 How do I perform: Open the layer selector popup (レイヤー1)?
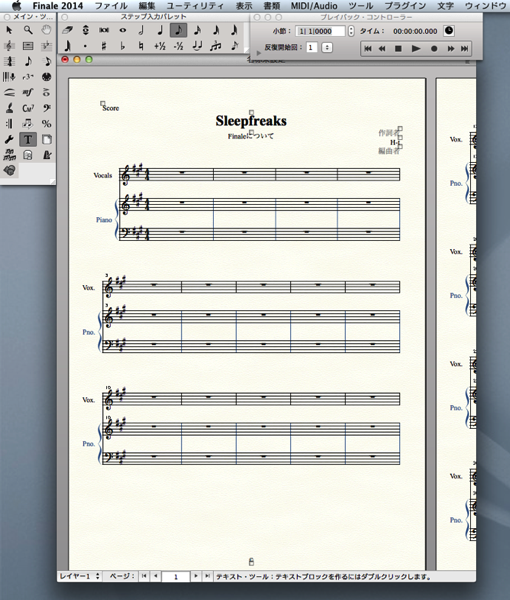click(x=80, y=576)
